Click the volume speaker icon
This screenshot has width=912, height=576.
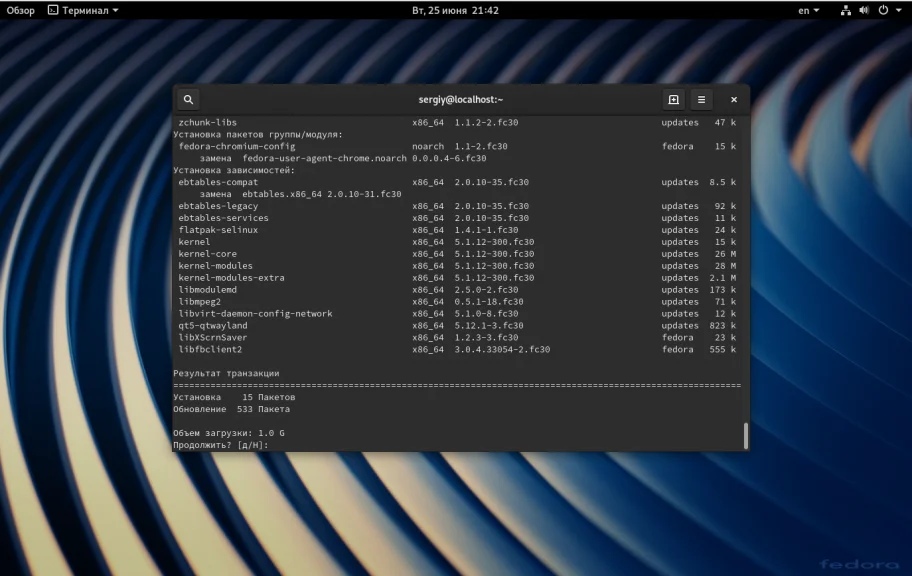[x=864, y=10]
